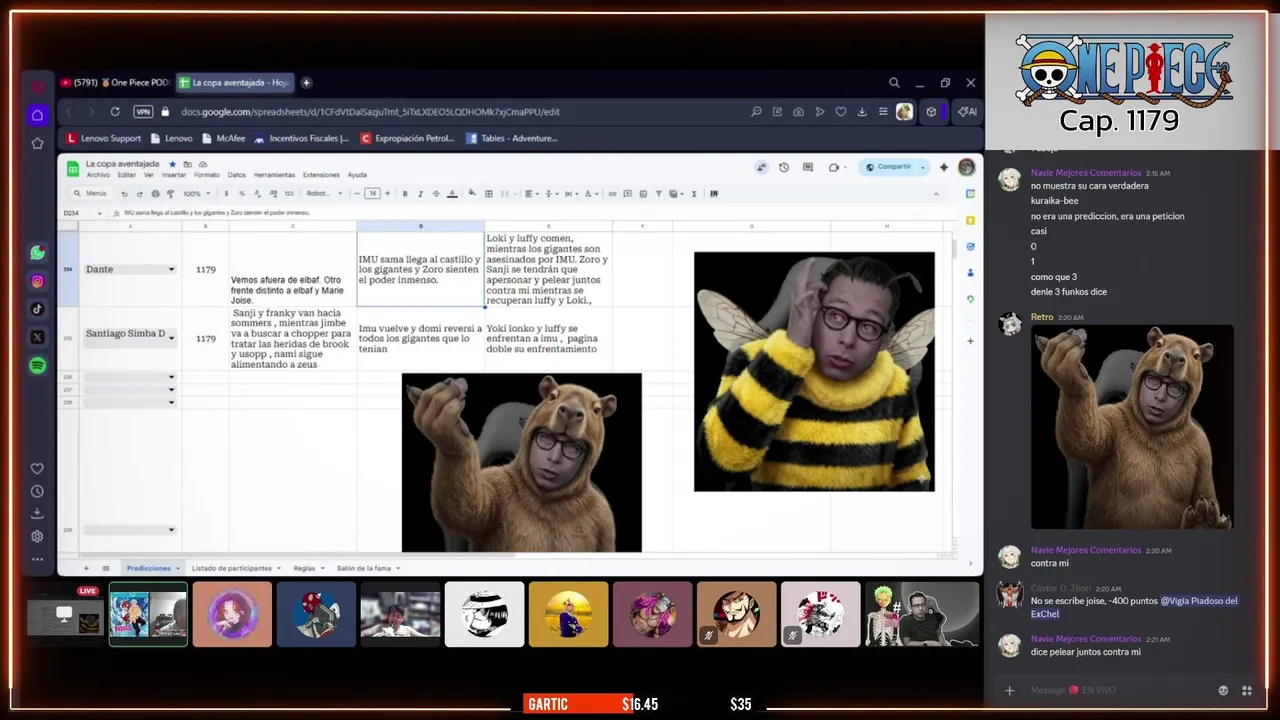Toggle bold formatting in Sheets toolbar

pyautogui.click(x=404, y=194)
